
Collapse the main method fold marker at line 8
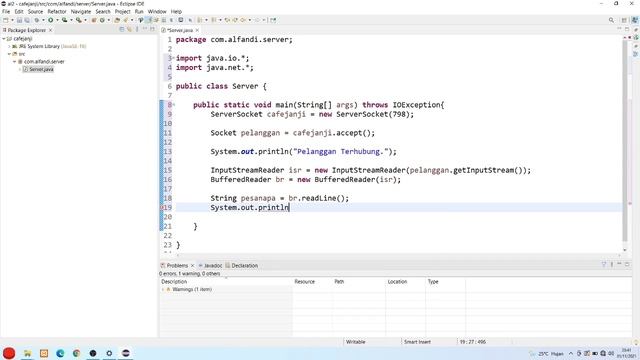(174, 105)
